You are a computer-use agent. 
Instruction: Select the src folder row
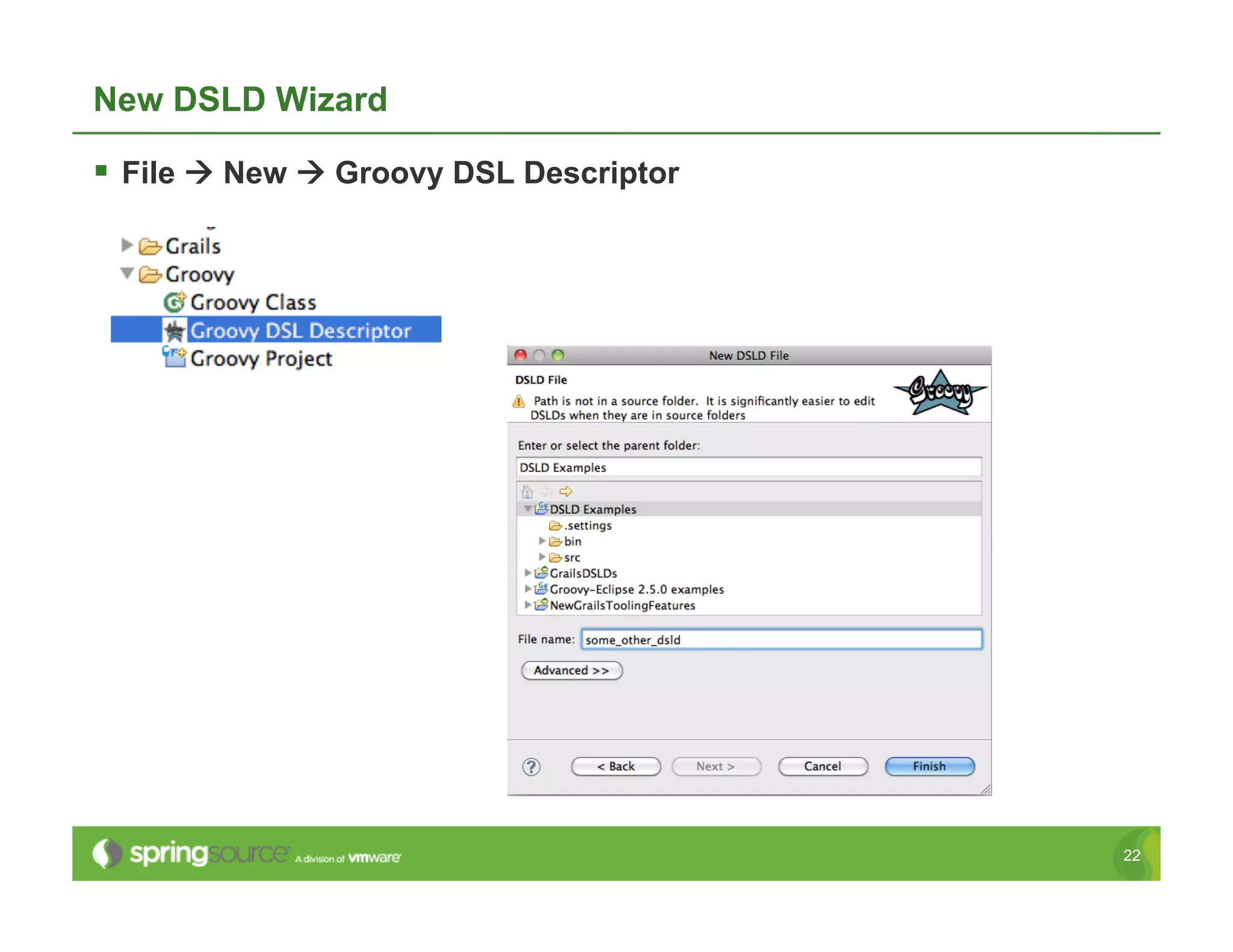click(x=572, y=558)
